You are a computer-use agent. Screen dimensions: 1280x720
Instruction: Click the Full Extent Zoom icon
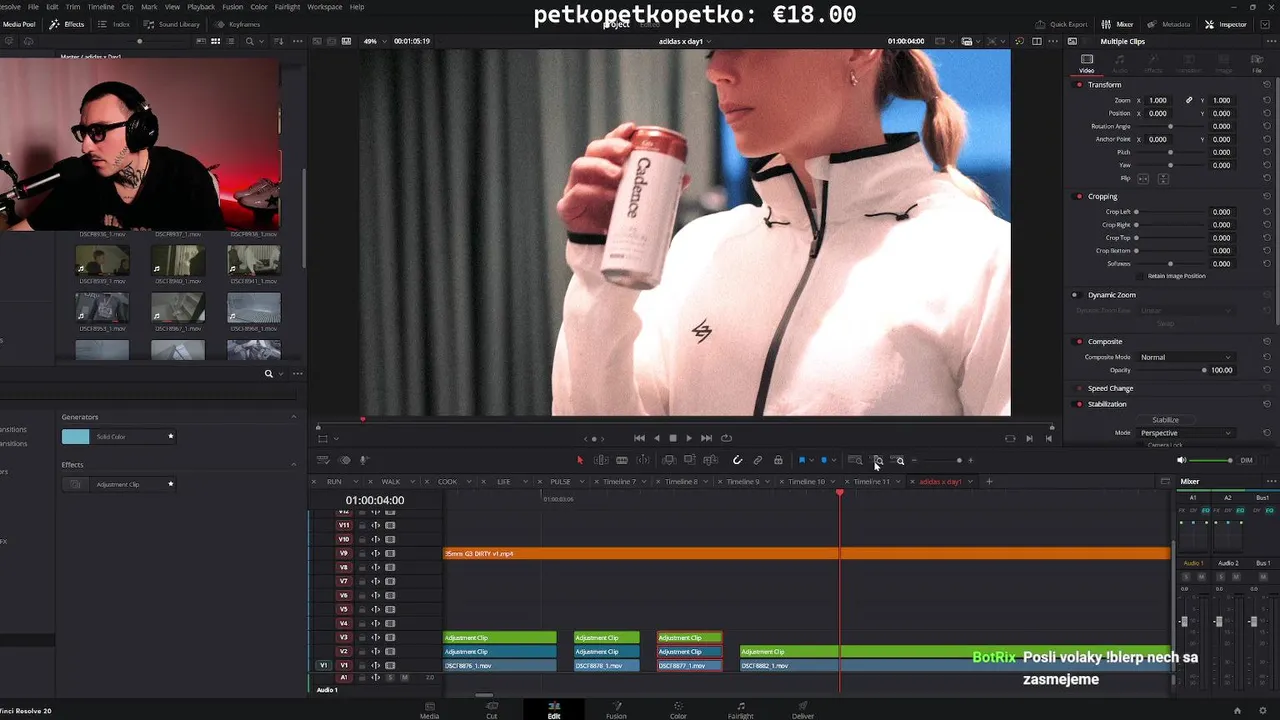(x=855, y=460)
